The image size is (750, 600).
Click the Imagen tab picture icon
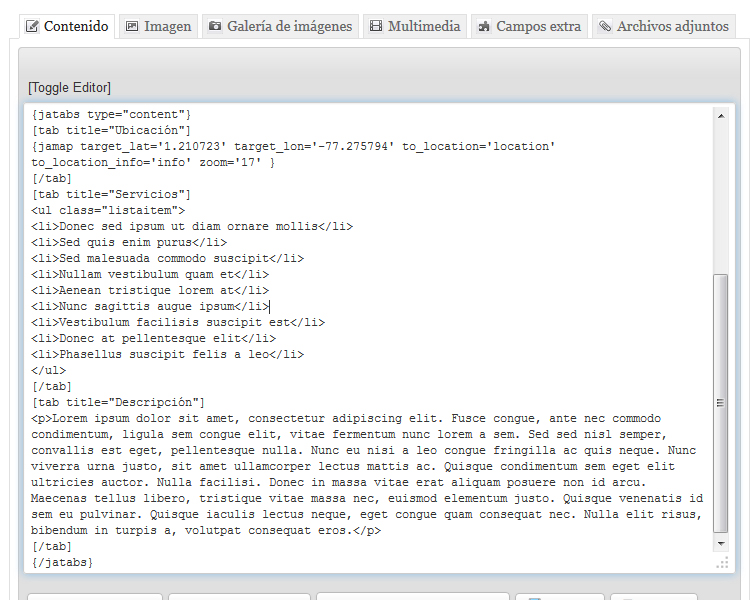tap(132, 26)
